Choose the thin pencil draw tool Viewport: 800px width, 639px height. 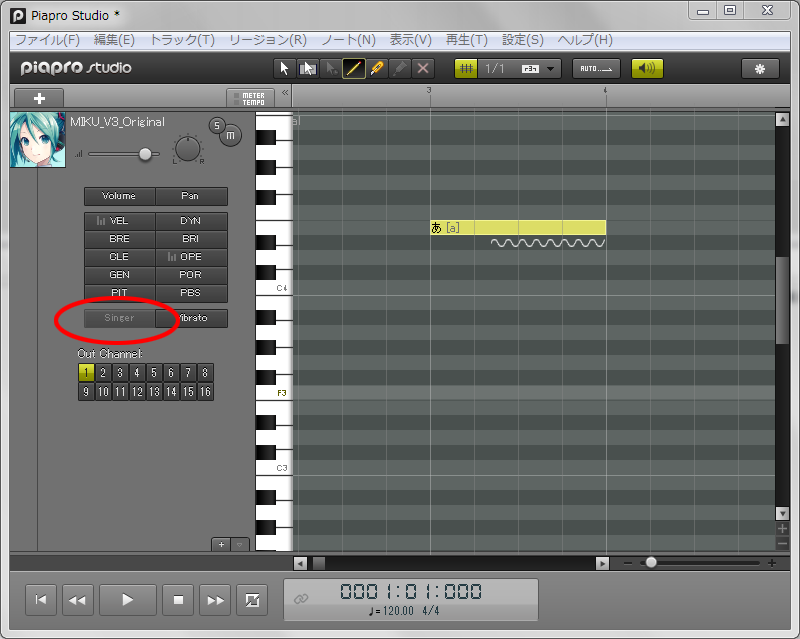coord(354,68)
